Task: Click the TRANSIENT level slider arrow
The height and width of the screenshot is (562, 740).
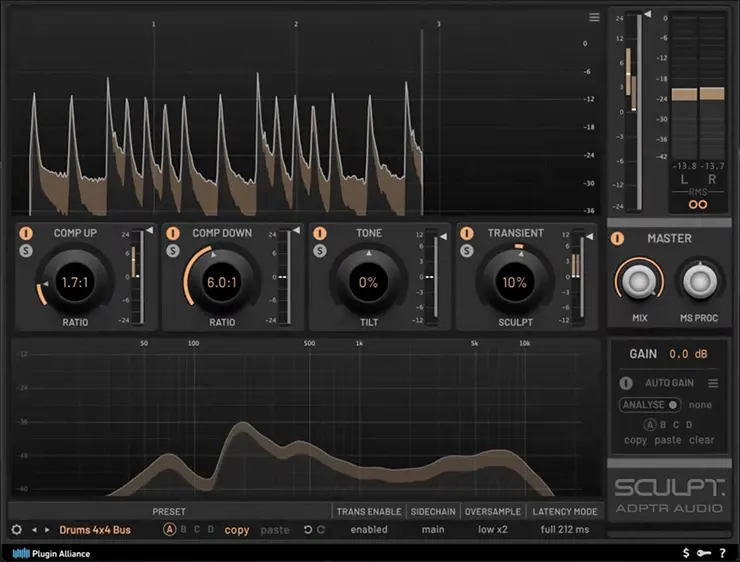Action: [590, 236]
